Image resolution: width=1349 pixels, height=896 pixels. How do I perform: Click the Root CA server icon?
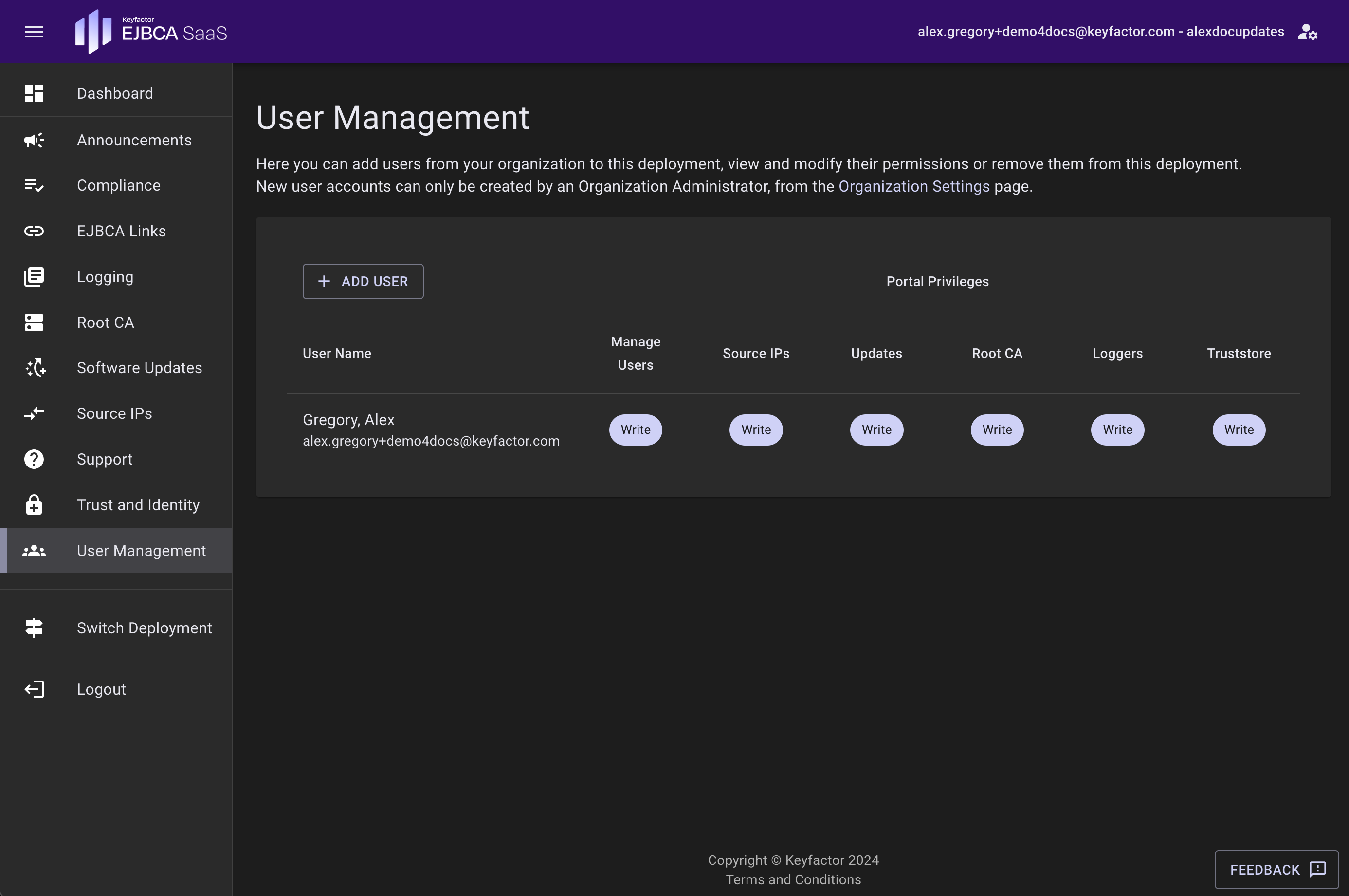[34, 323]
